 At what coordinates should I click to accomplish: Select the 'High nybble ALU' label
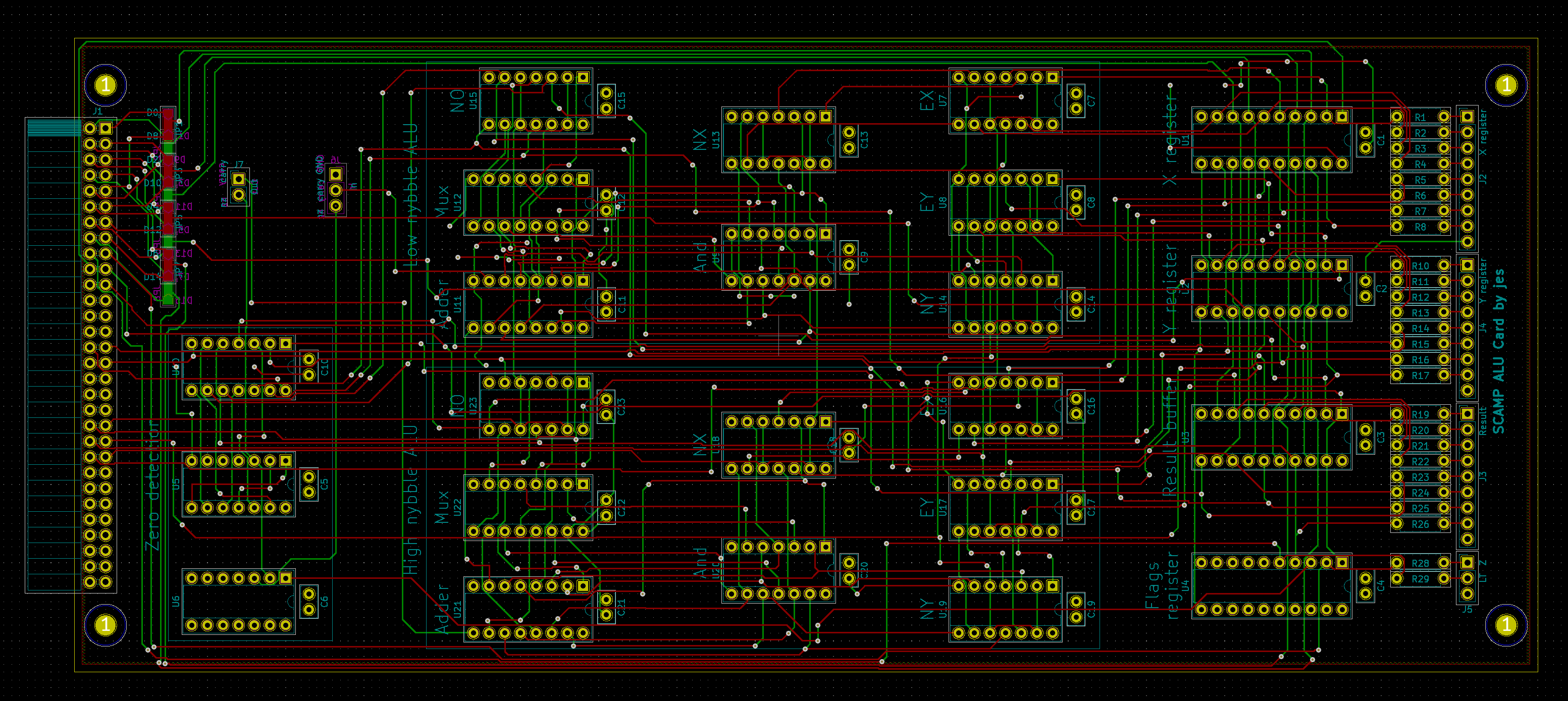pyautogui.click(x=412, y=499)
